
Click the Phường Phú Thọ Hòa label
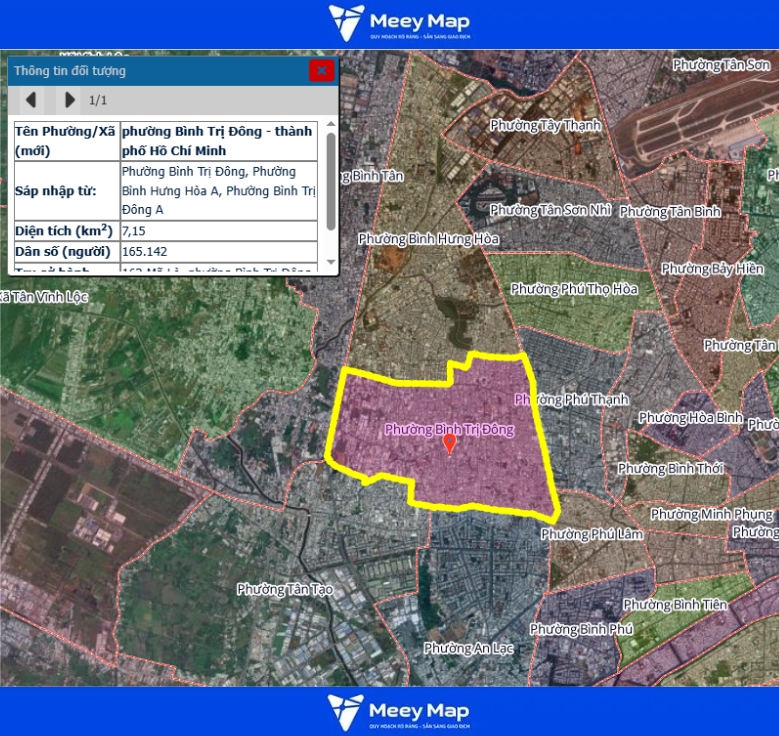coord(573,289)
